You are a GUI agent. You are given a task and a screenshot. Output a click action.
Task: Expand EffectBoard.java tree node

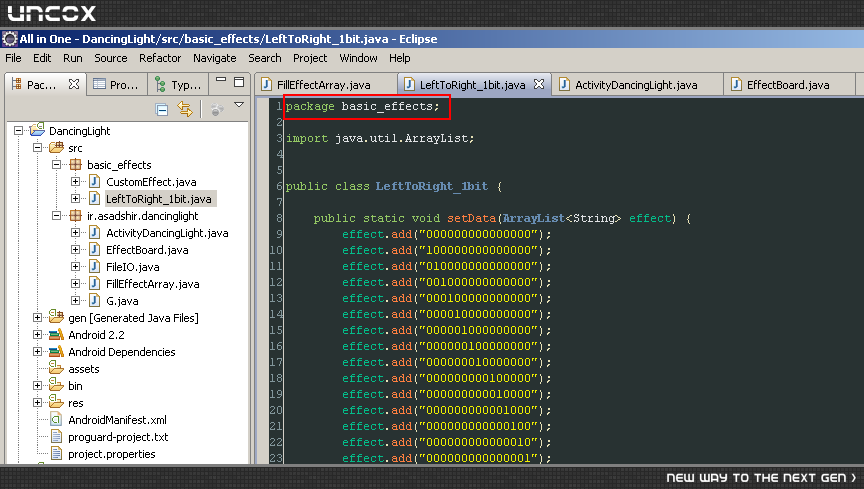tap(75, 250)
